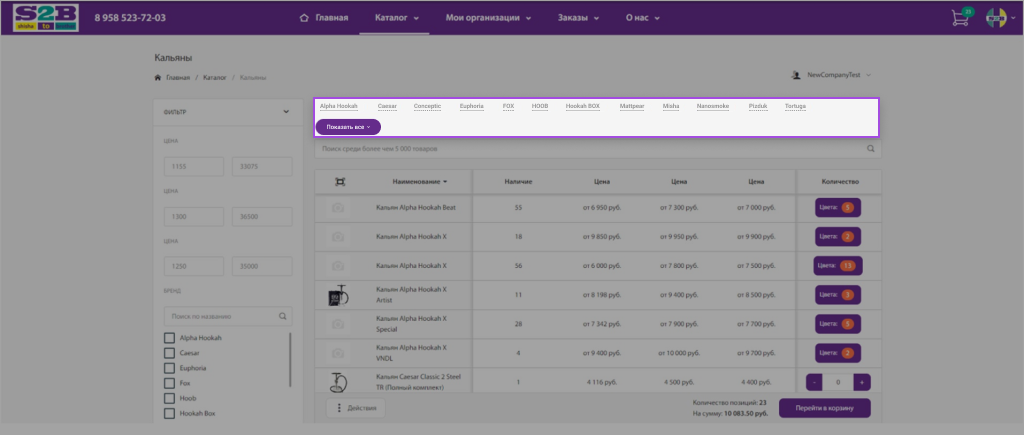Select Alpha Hookah brand tab
The image size is (1024, 435).
point(338,106)
